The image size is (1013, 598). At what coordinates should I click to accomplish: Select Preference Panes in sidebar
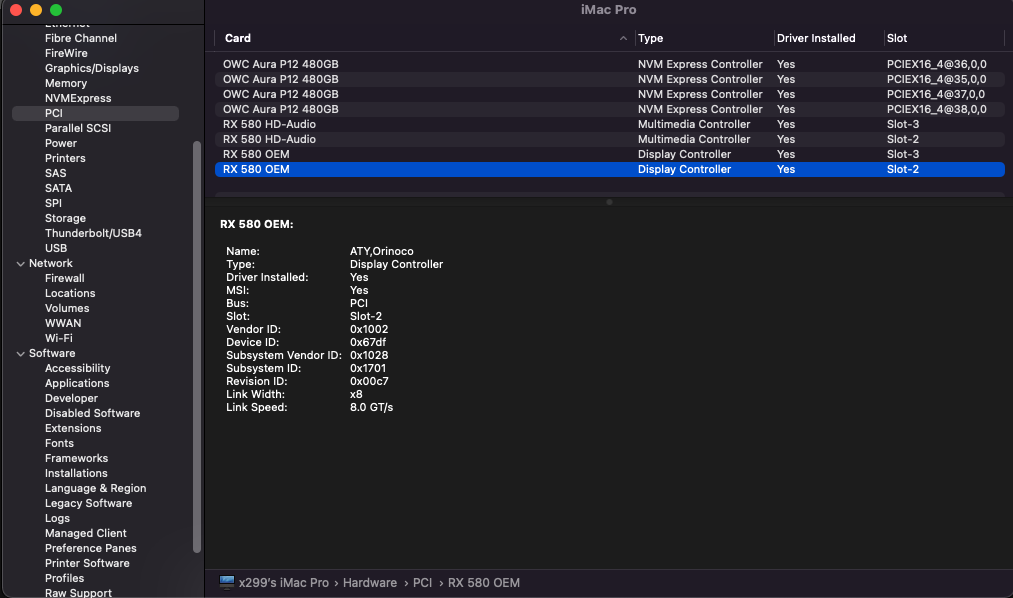pyautogui.click(x=90, y=548)
